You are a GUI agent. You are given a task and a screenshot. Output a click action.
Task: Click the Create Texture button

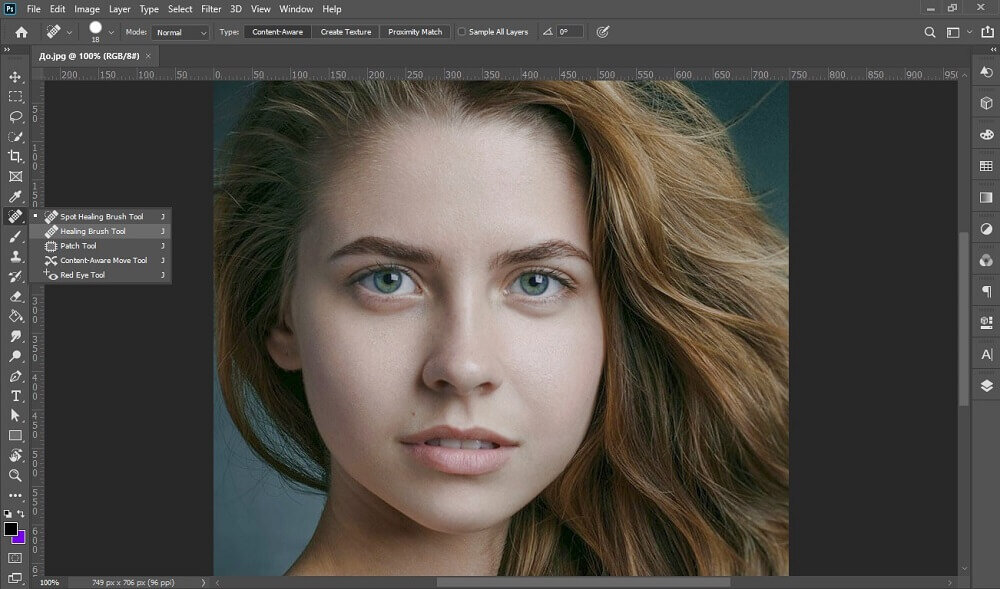coord(346,32)
